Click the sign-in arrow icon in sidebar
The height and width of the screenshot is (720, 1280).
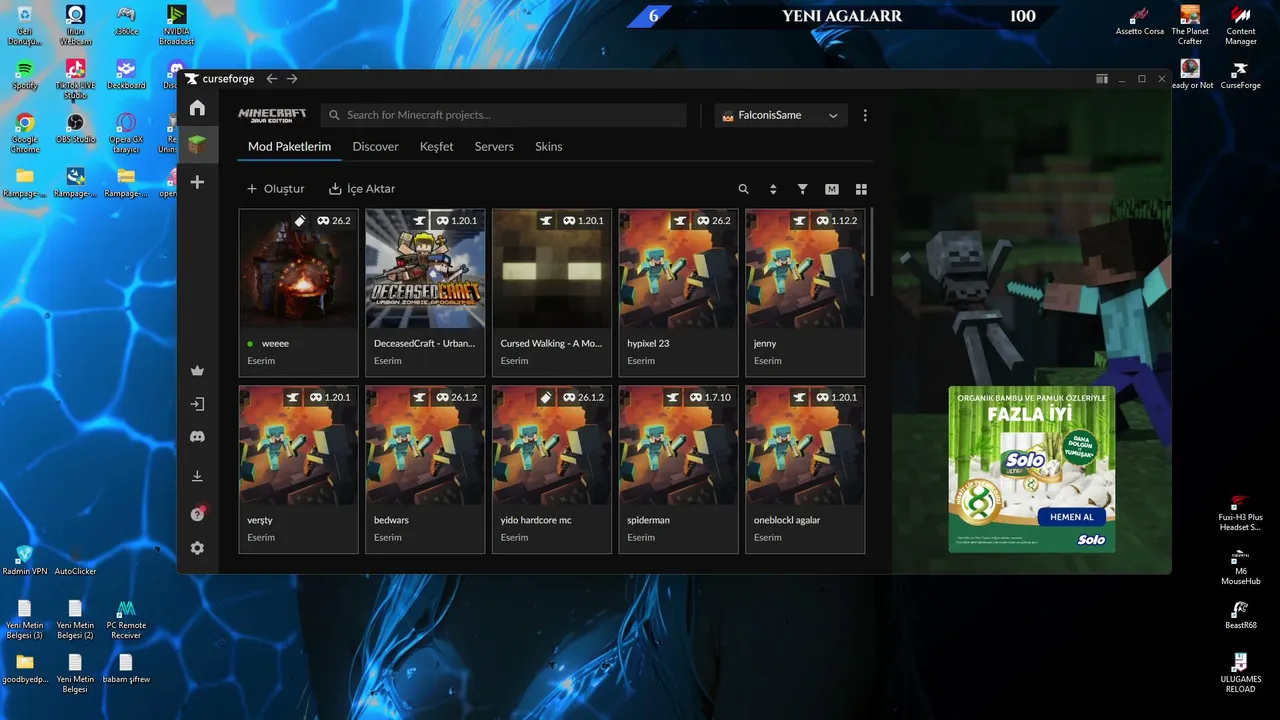coord(197,404)
